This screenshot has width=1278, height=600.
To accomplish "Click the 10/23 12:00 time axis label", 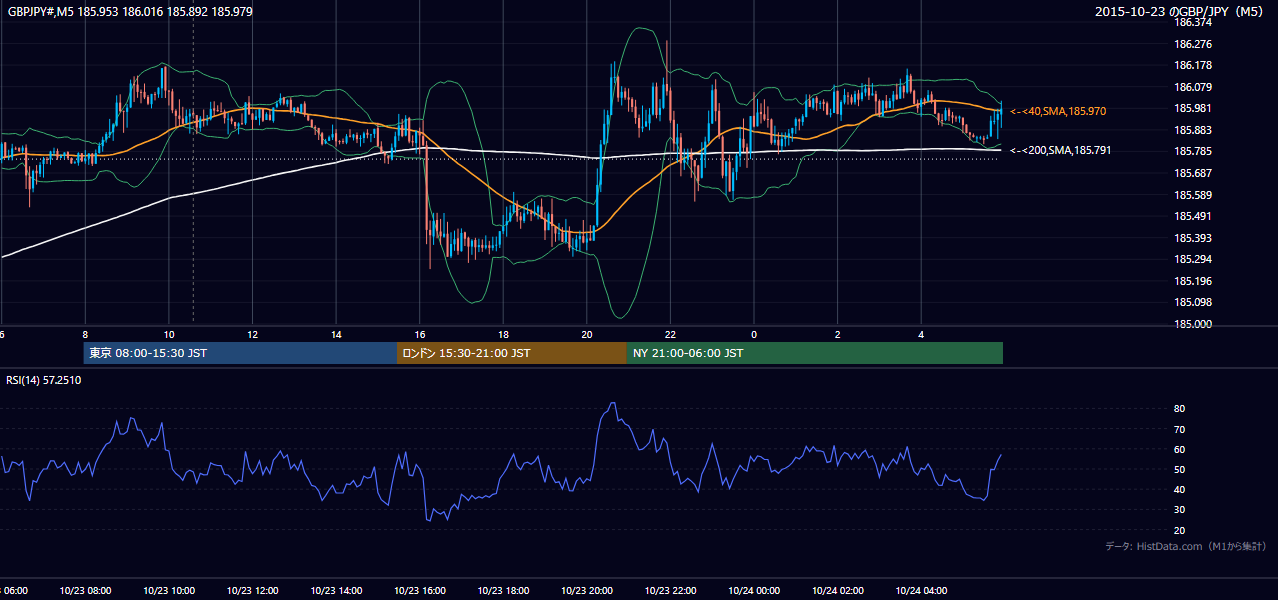I will [x=252, y=591].
